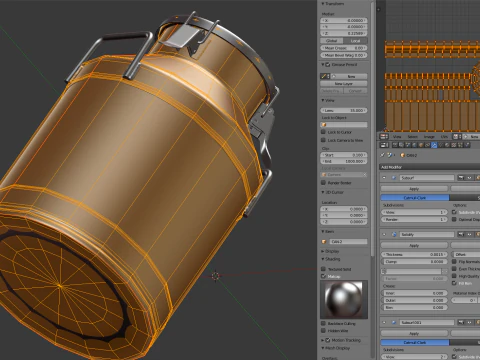The width and height of the screenshot is (480, 360).
Task: Click the UV editor's editor-type icon
Action: coord(383,137)
